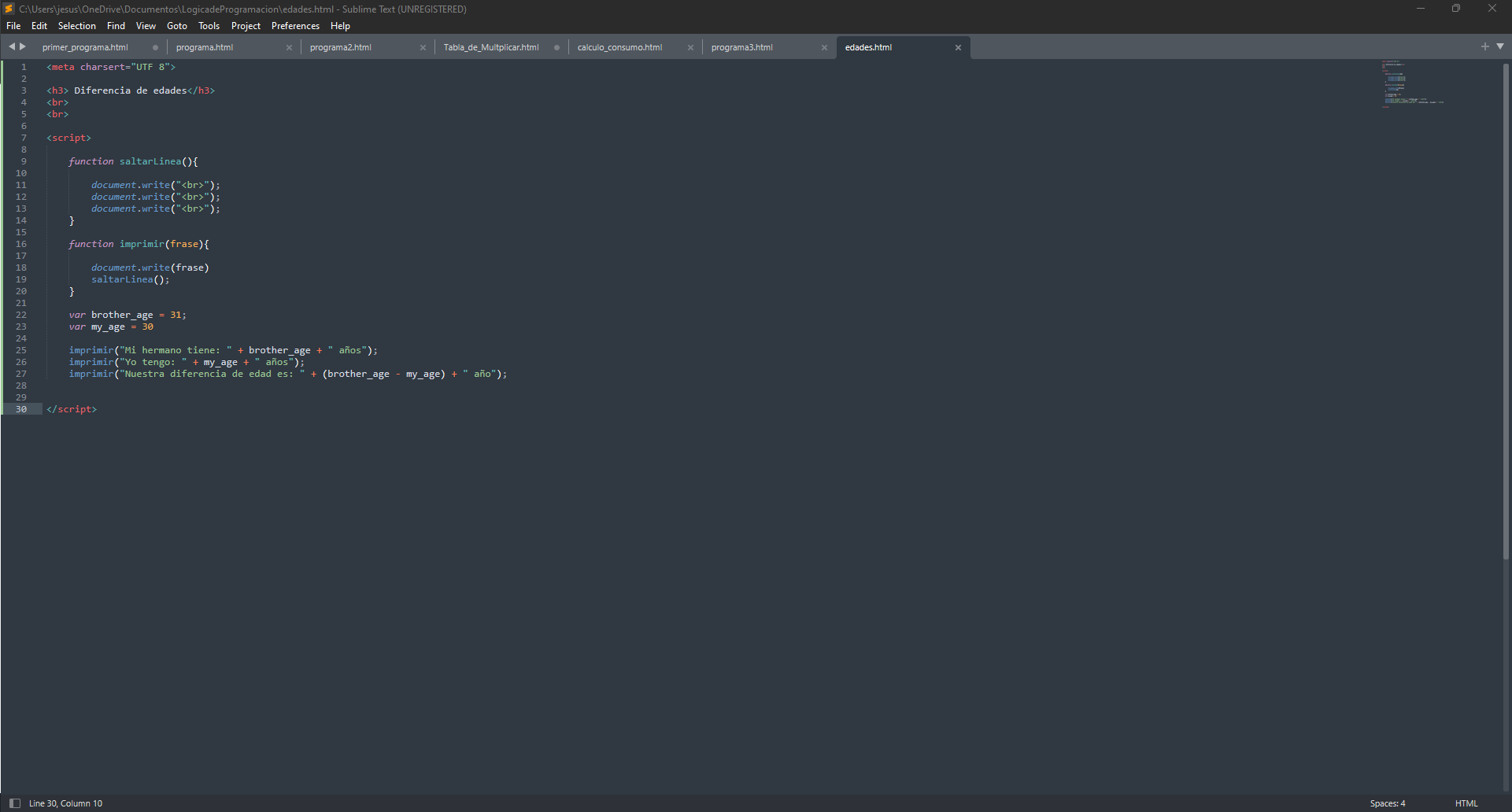
Task: Click the 'Yo tengo' imprimir line
Action: [x=187, y=362]
